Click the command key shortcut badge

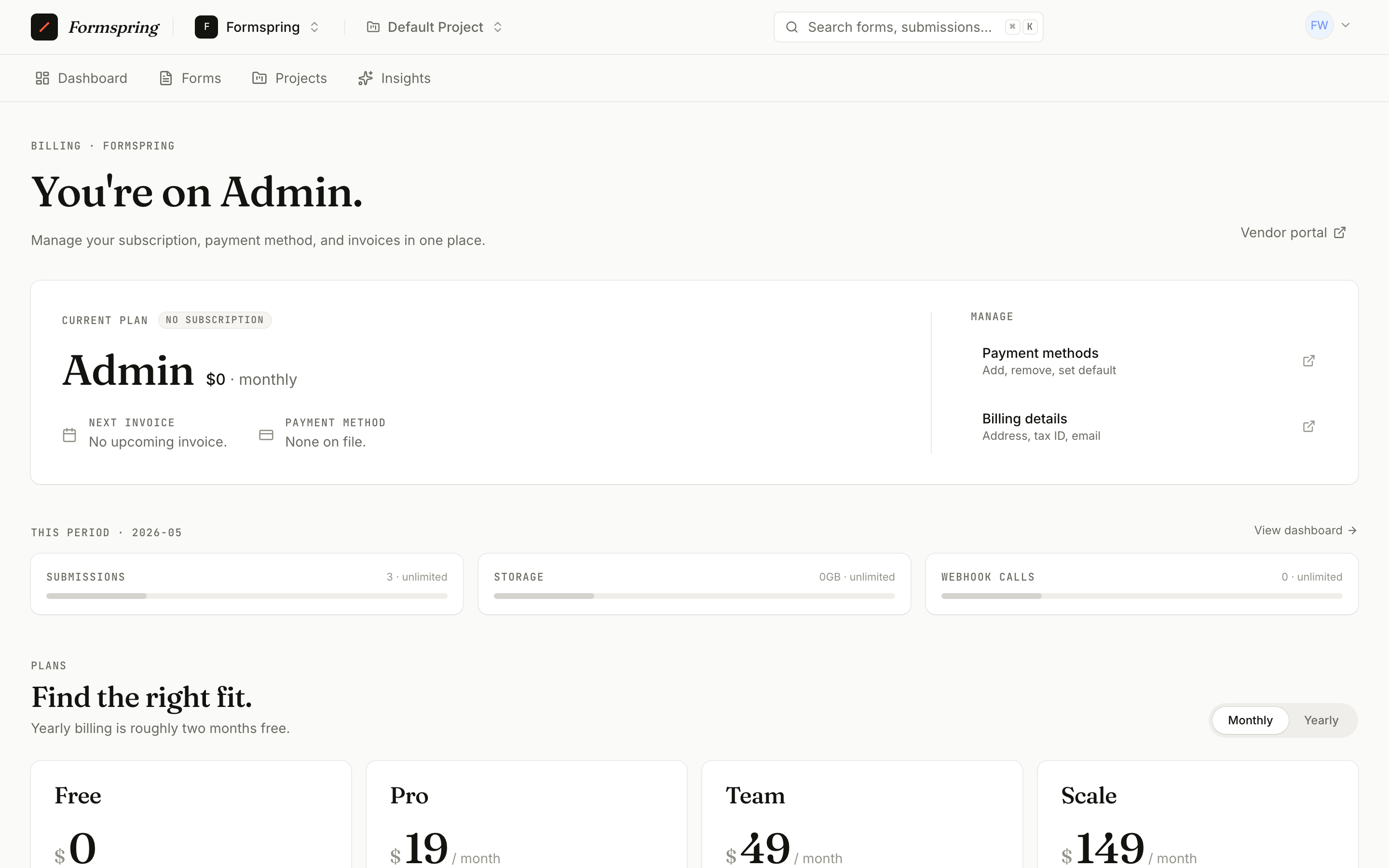1012,27
